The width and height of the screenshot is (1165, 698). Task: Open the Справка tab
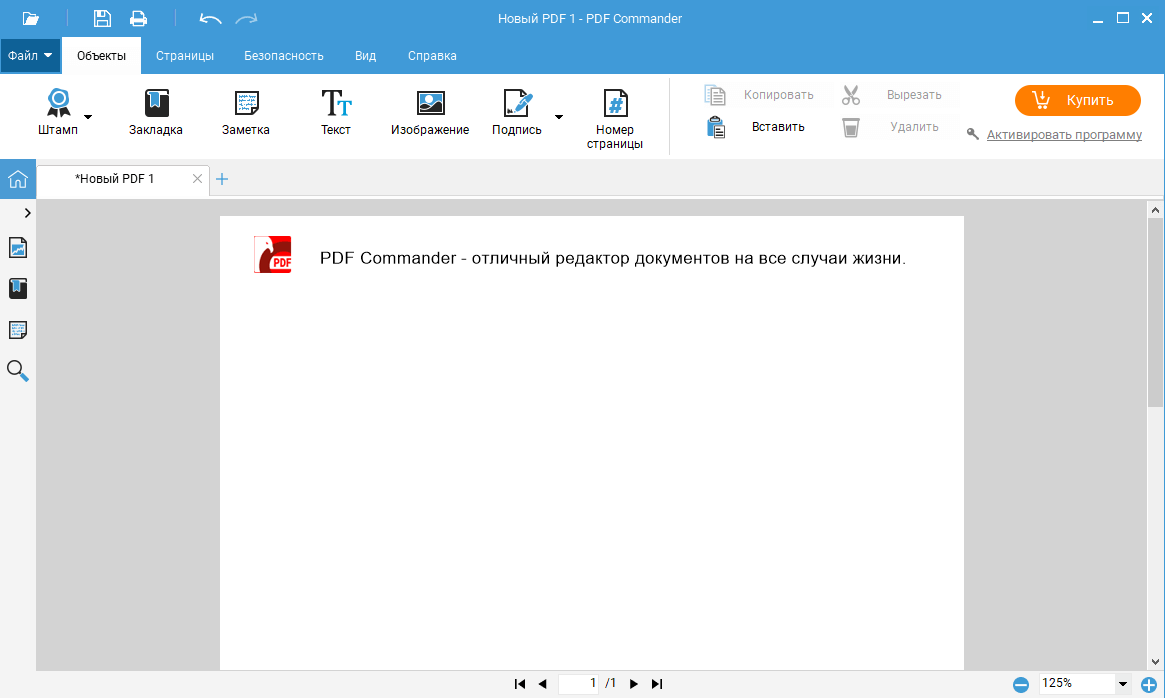tap(432, 56)
